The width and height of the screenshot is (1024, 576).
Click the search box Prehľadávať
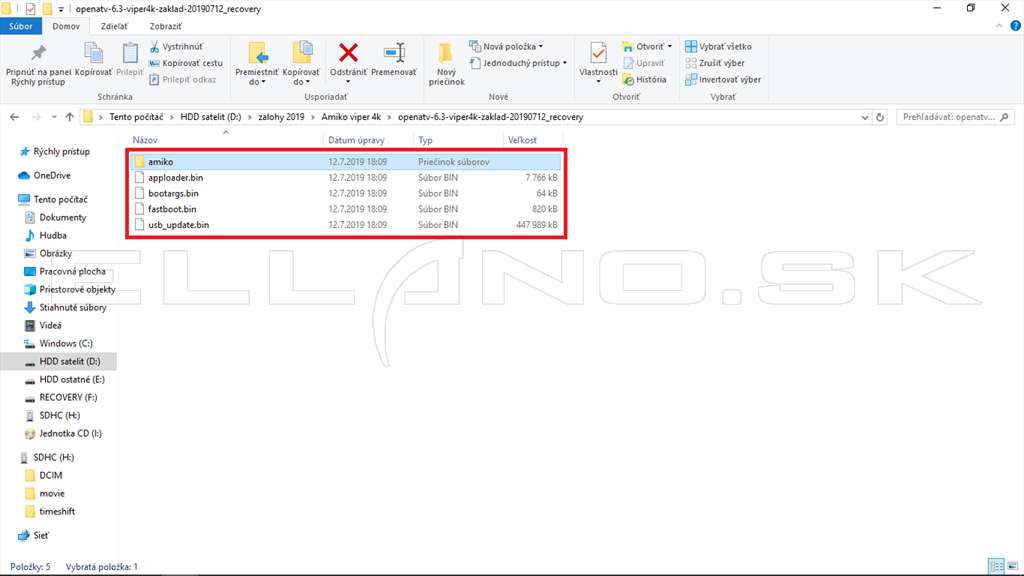(955, 117)
